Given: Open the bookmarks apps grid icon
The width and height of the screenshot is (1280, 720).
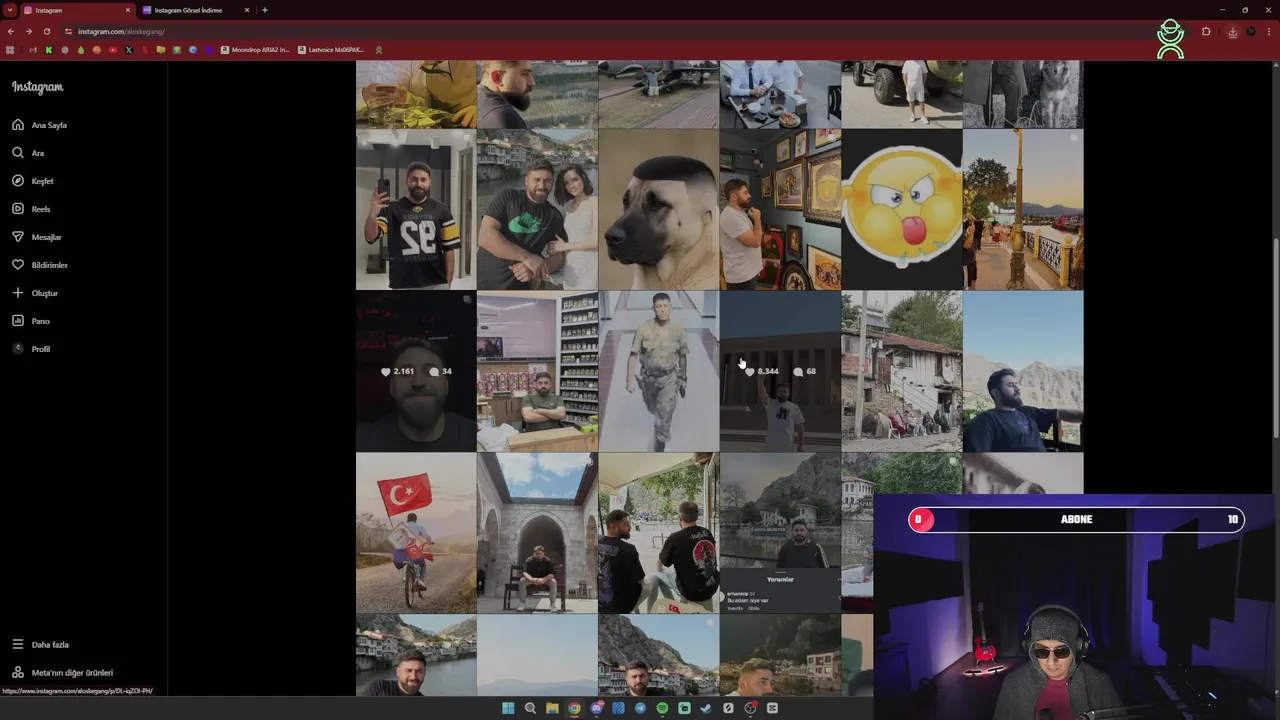Looking at the screenshot, I should click(x=10, y=50).
